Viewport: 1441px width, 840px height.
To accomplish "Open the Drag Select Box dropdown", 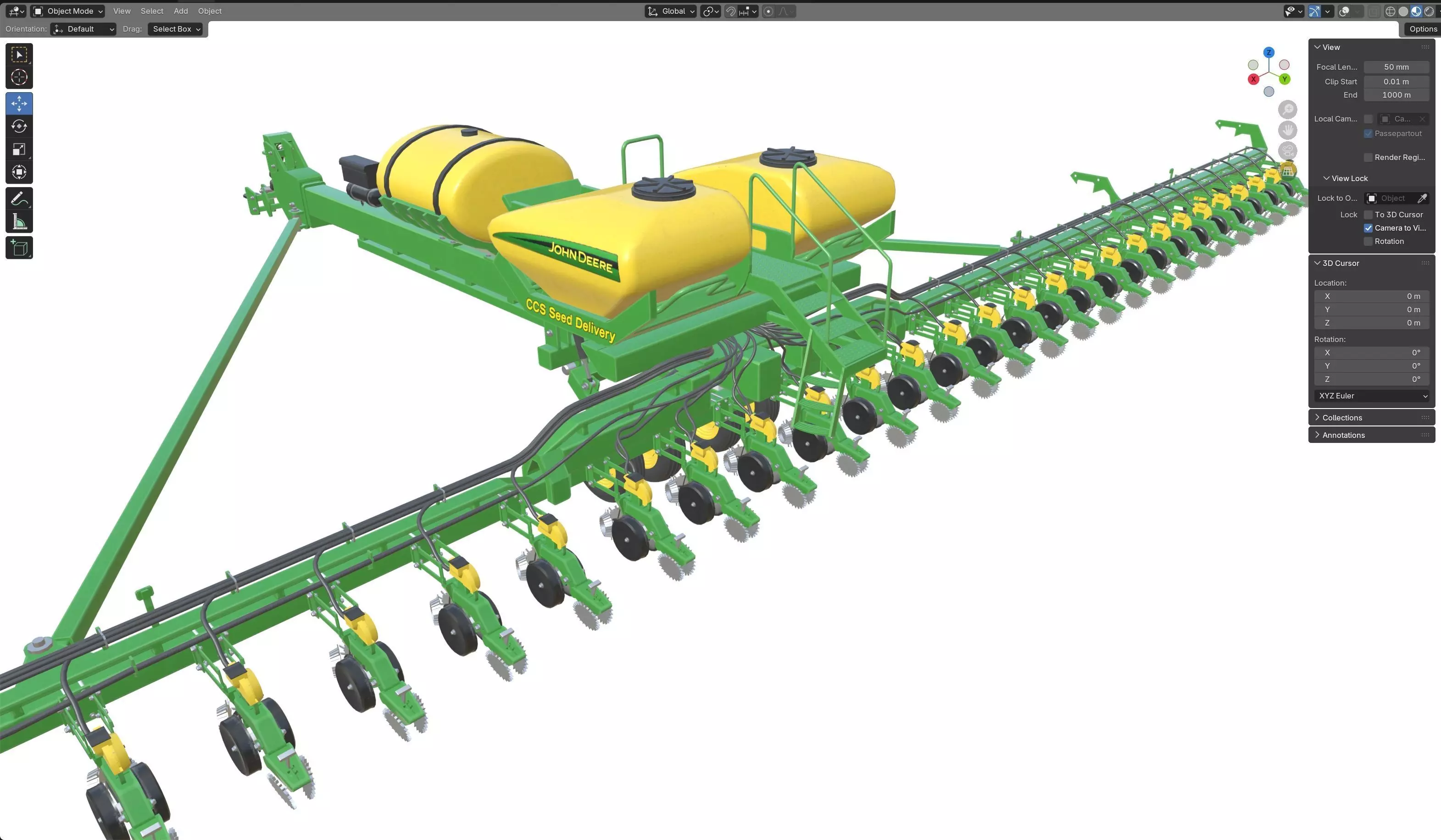I will click(176, 29).
